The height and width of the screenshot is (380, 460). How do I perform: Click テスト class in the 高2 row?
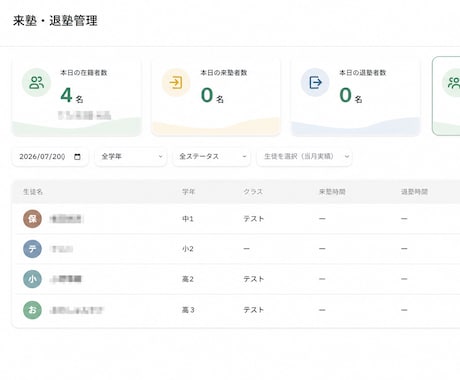[254, 279]
